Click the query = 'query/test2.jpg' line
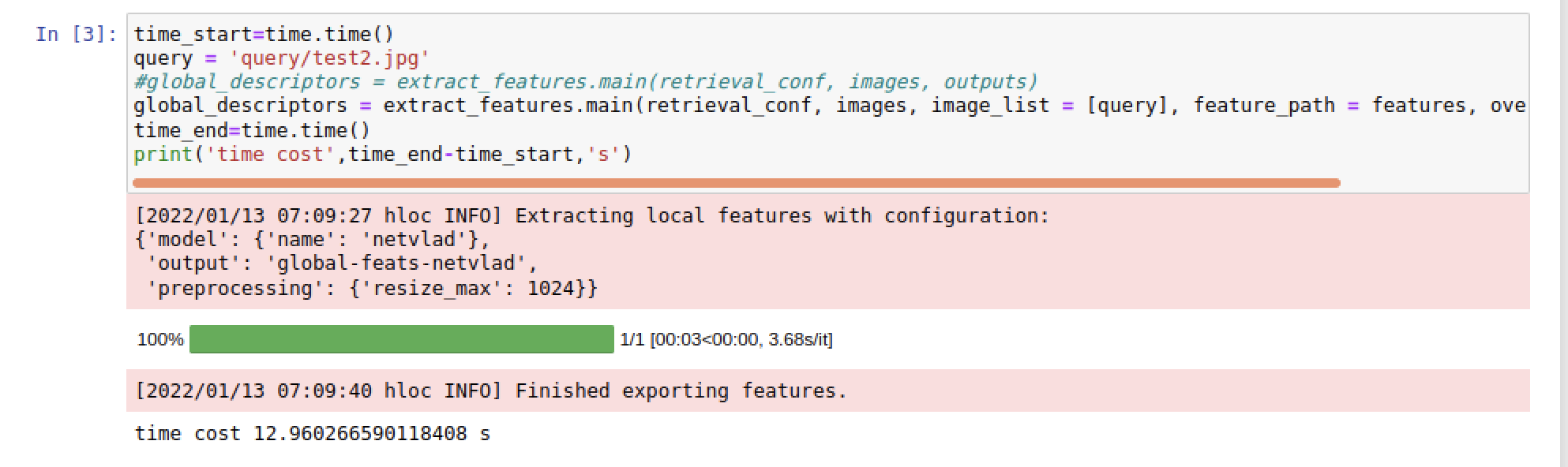 pos(281,58)
